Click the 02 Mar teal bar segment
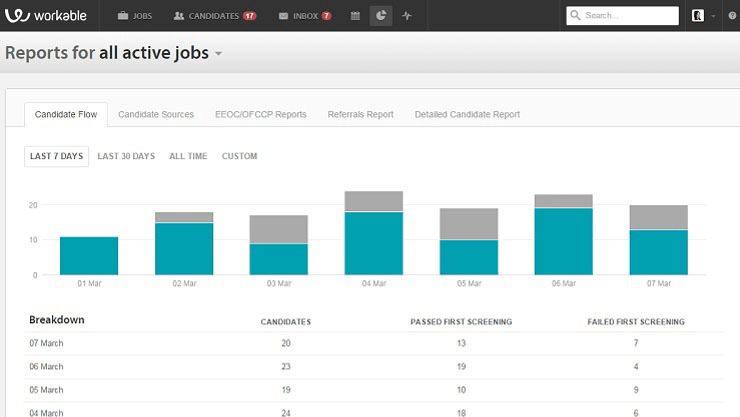This screenshot has height=417, width=740. pos(184,249)
